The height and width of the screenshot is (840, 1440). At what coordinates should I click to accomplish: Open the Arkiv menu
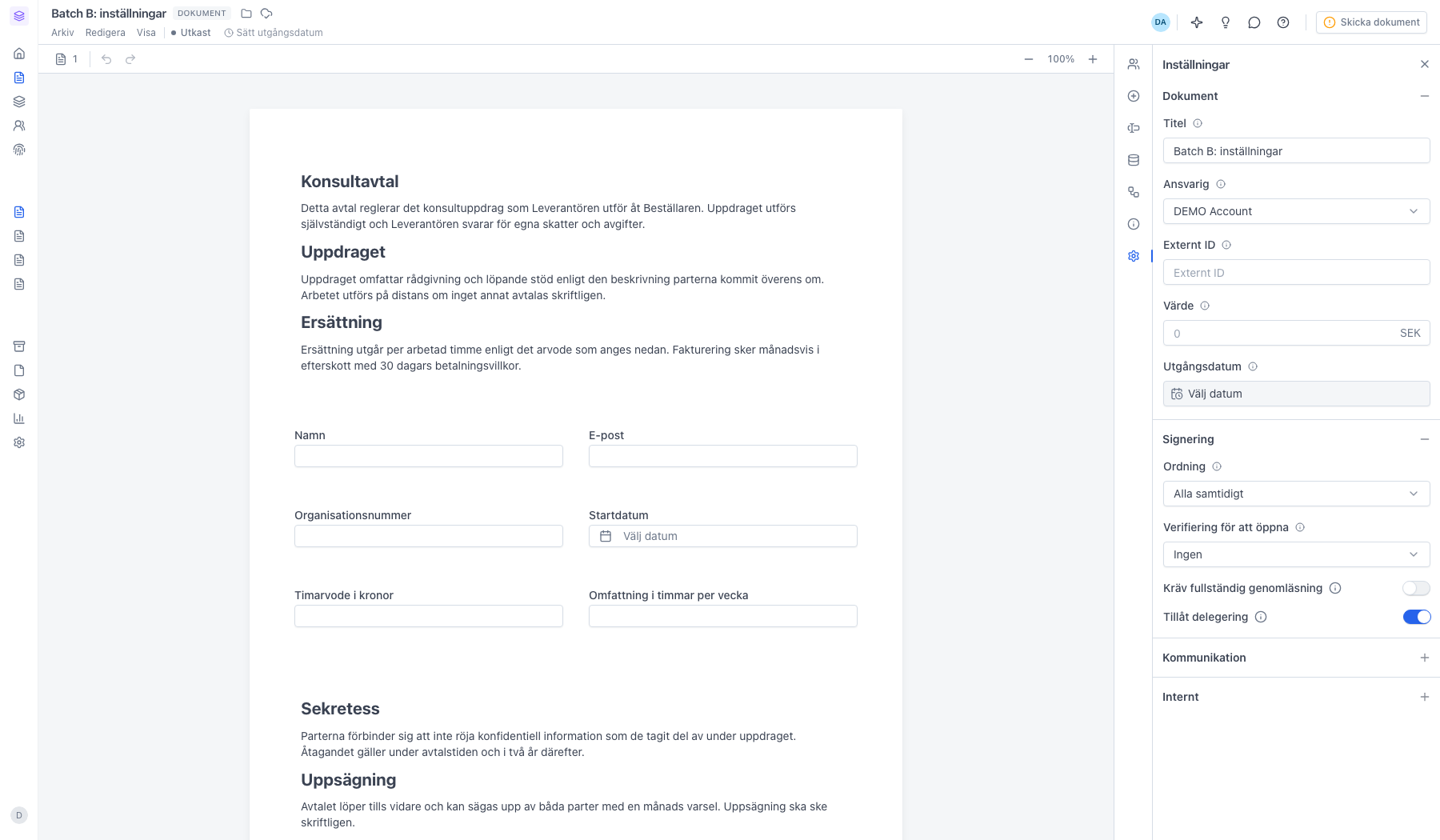(62, 33)
